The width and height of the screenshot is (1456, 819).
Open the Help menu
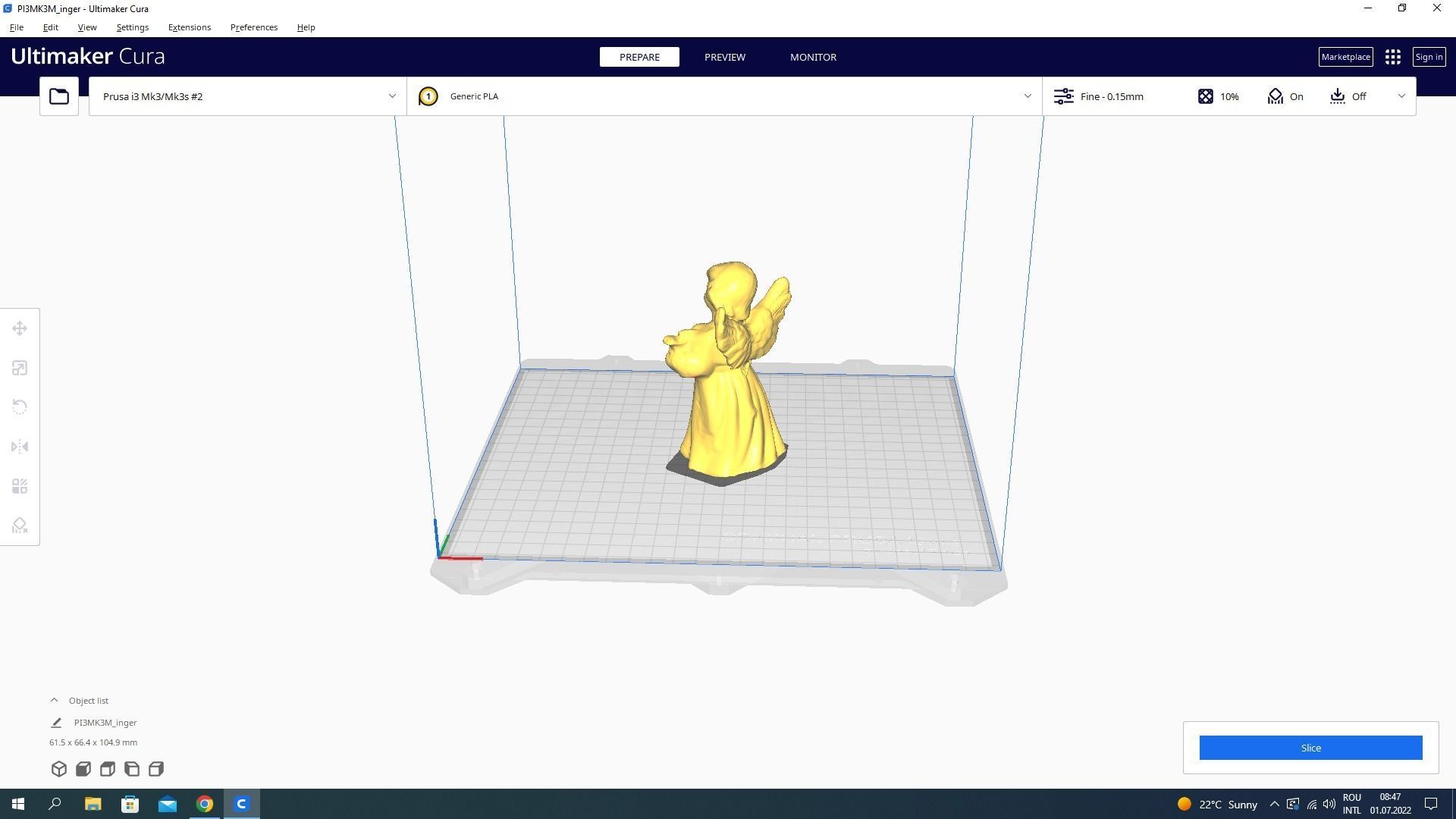click(x=306, y=27)
